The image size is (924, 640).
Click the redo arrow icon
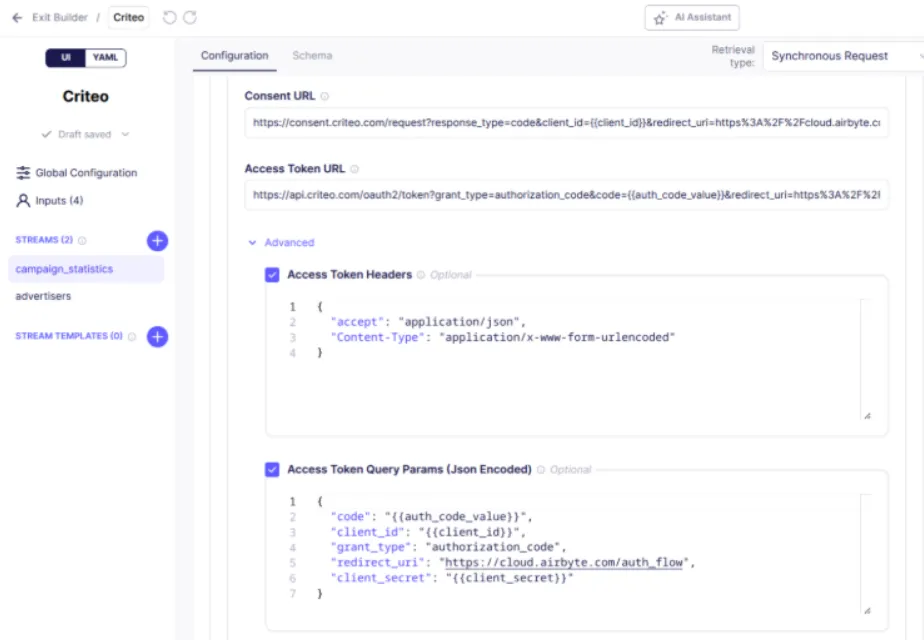pos(189,16)
